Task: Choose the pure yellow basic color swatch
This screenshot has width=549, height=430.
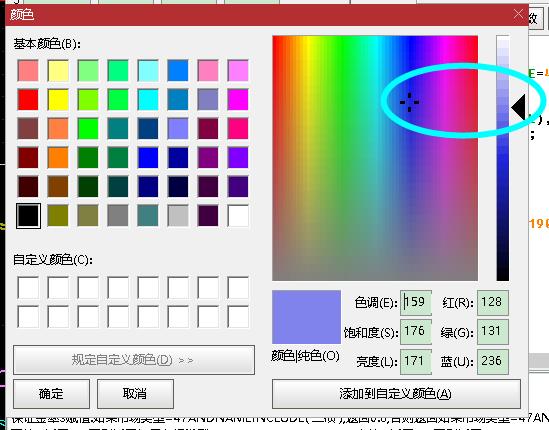Action: pos(58,99)
